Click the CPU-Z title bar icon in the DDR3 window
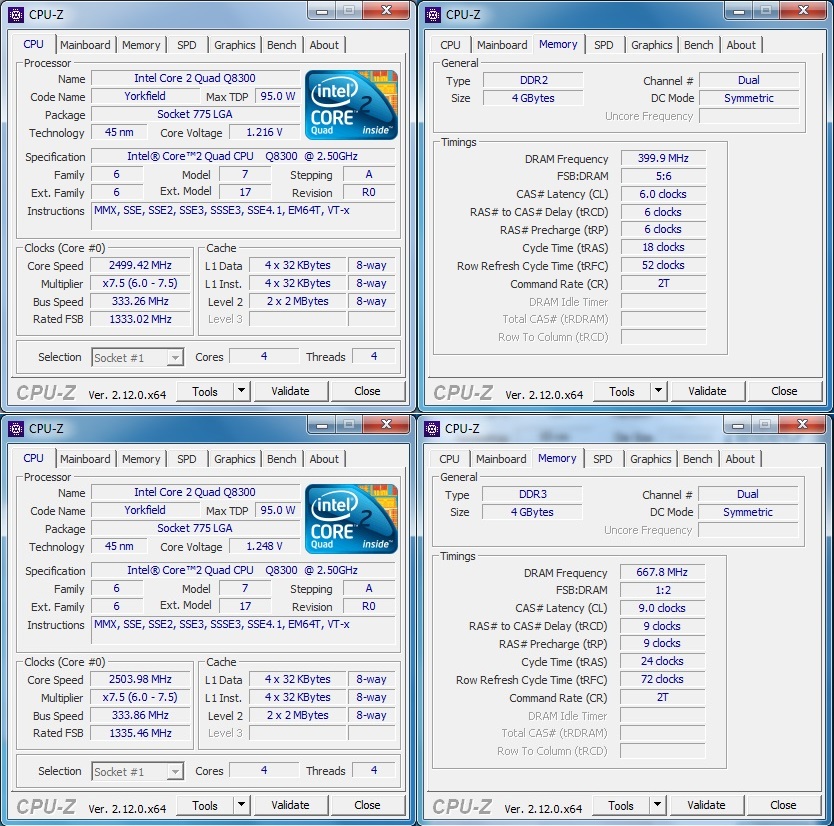834x826 pixels. (x=432, y=428)
